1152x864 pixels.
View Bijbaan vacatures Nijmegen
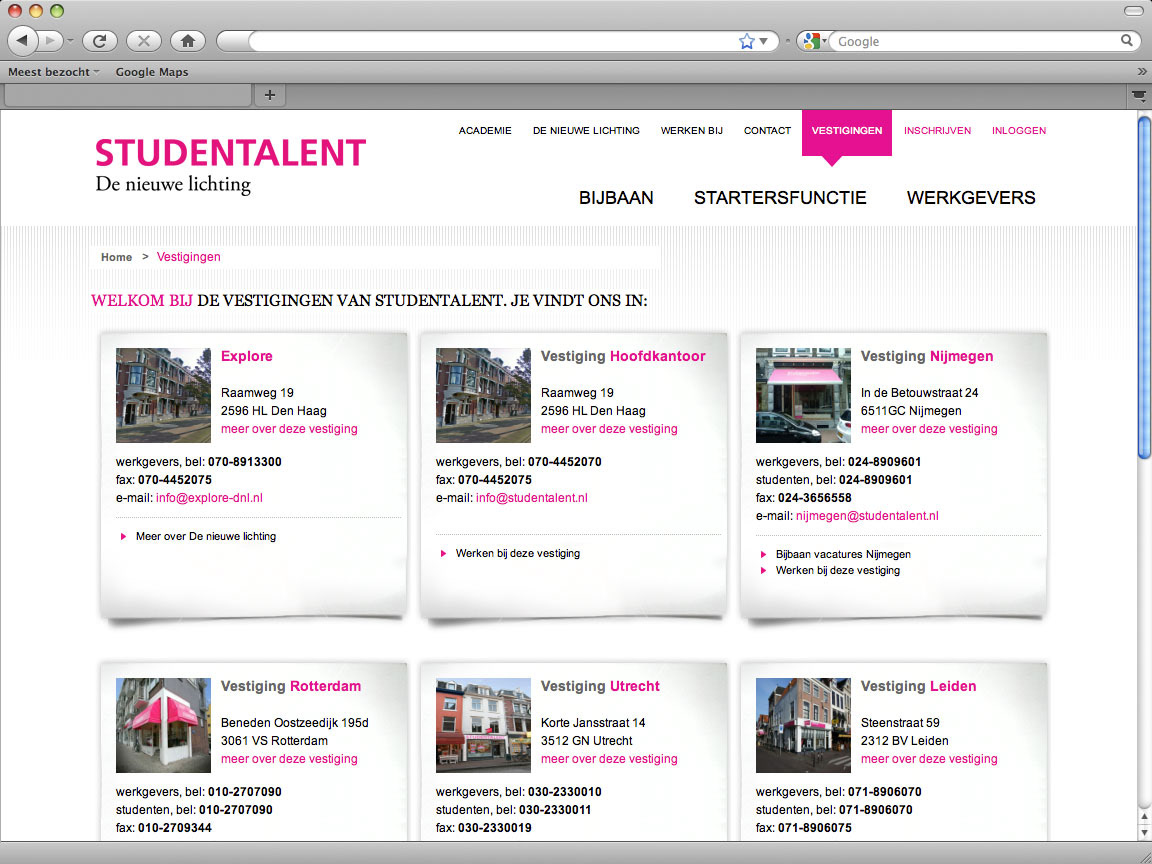click(842, 554)
